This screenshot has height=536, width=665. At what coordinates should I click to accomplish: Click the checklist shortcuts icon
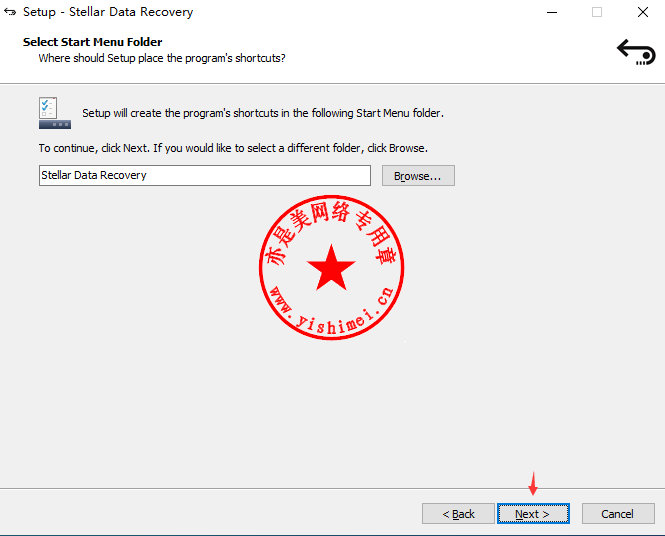pyautogui.click(x=55, y=113)
